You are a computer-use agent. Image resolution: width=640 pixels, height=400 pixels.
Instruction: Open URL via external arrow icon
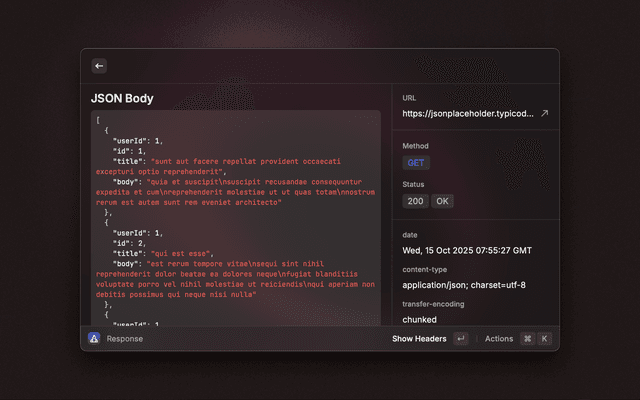tap(544, 114)
